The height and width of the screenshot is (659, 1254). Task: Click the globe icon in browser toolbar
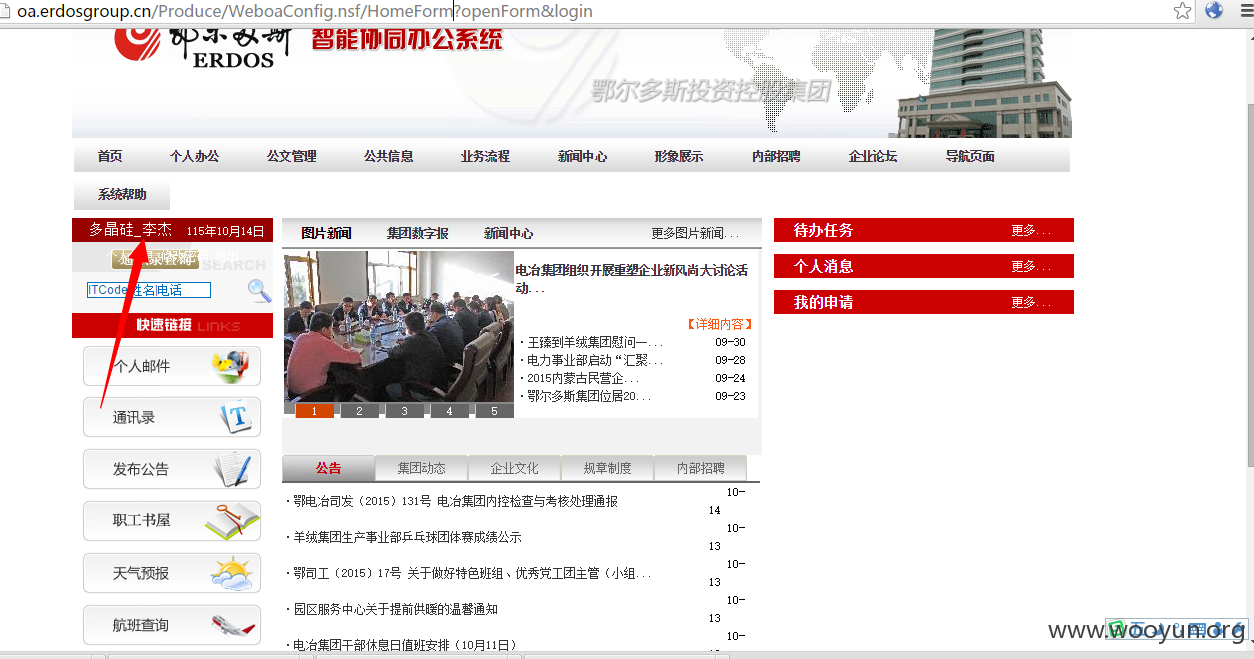(1214, 11)
